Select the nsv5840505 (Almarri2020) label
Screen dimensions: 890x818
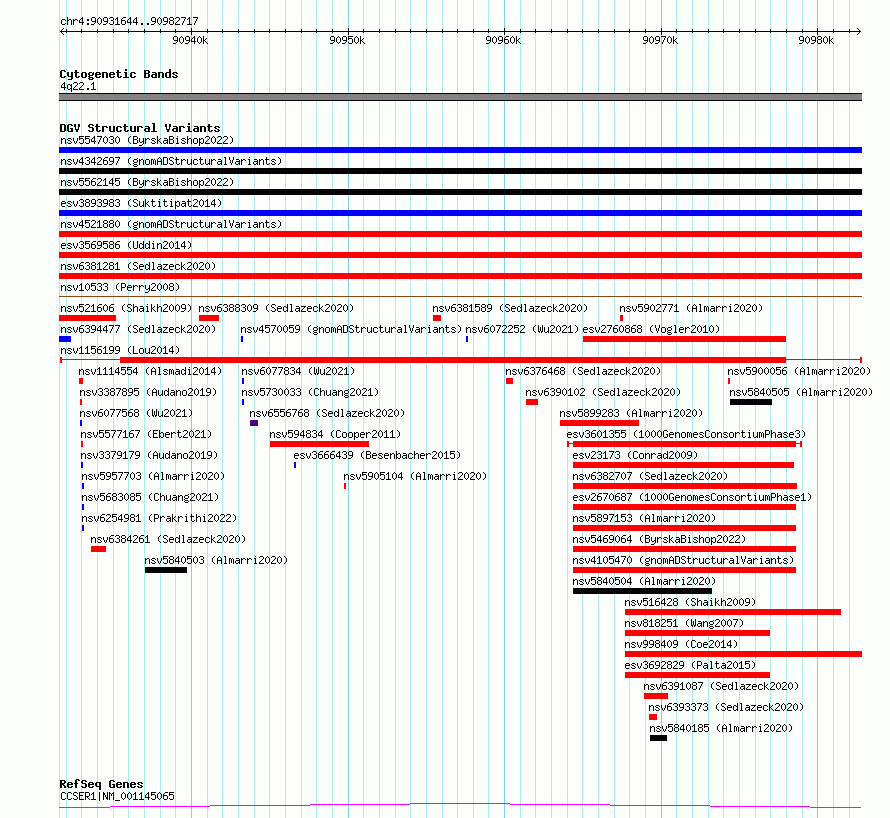point(801,392)
